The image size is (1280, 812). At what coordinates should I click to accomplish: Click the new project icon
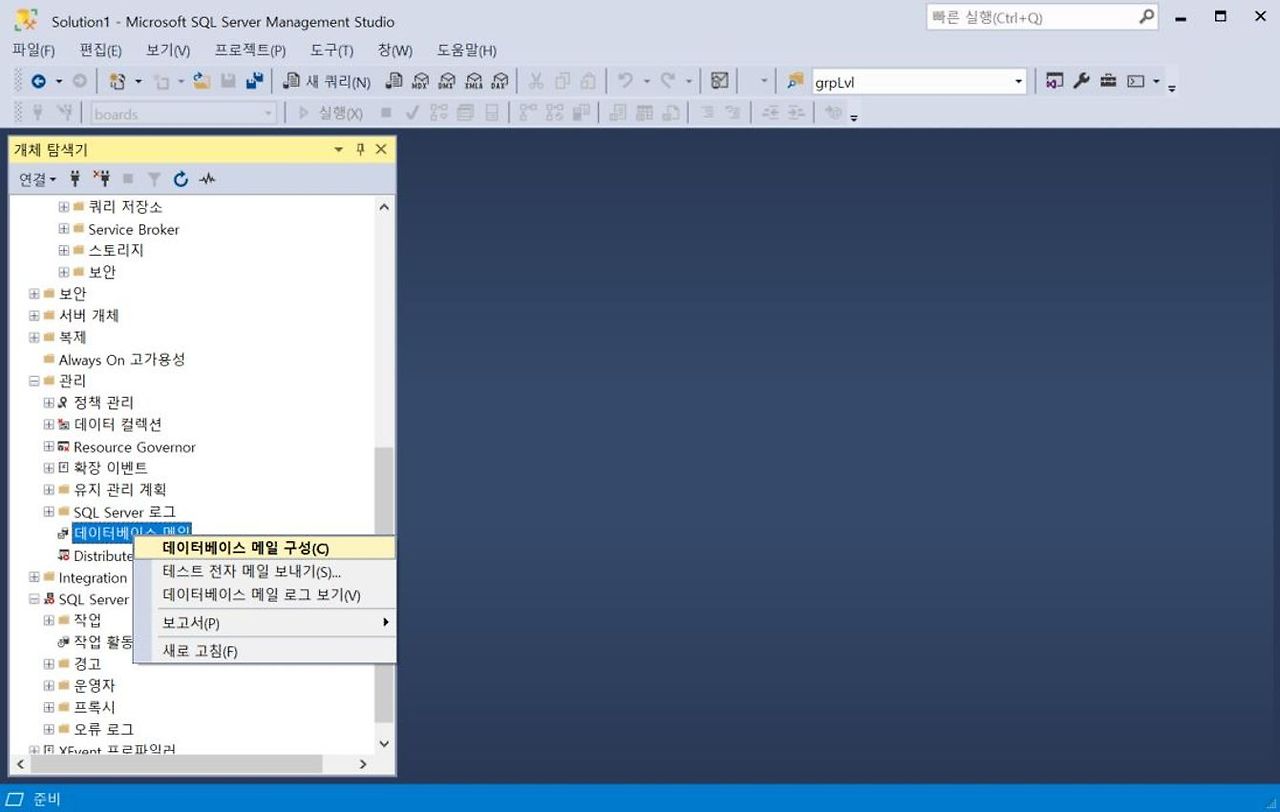117,82
